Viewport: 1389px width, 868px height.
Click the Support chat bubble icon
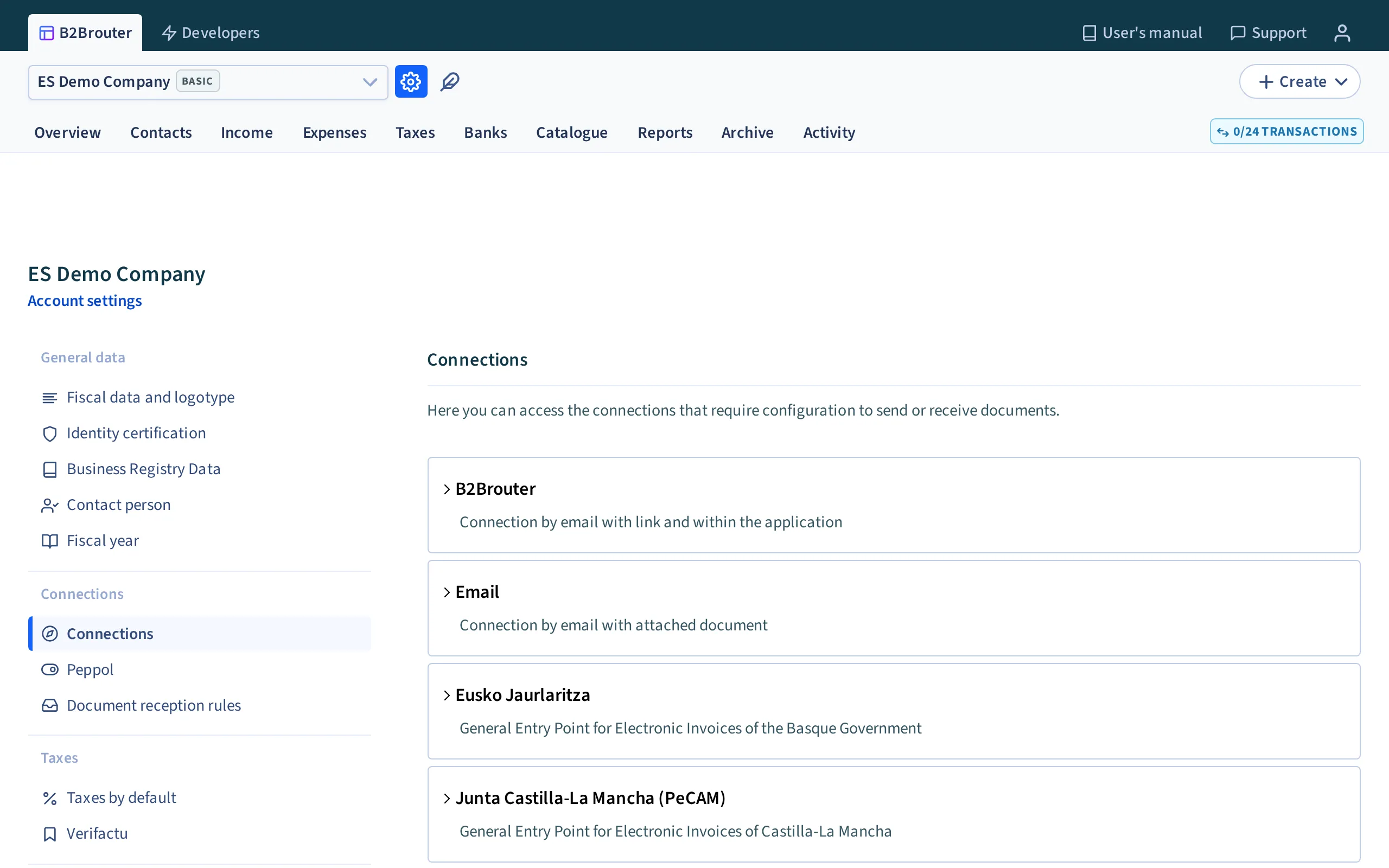(x=1238, y=33)
